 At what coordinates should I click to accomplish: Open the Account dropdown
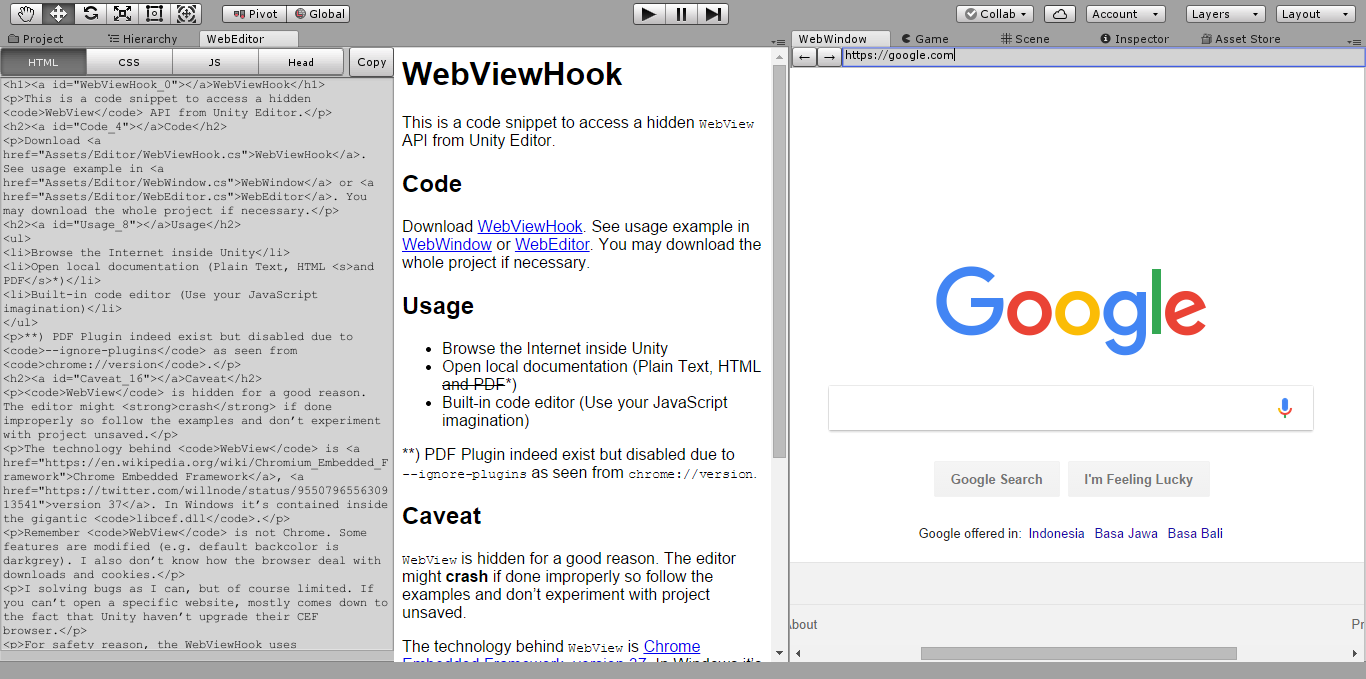1125,14
